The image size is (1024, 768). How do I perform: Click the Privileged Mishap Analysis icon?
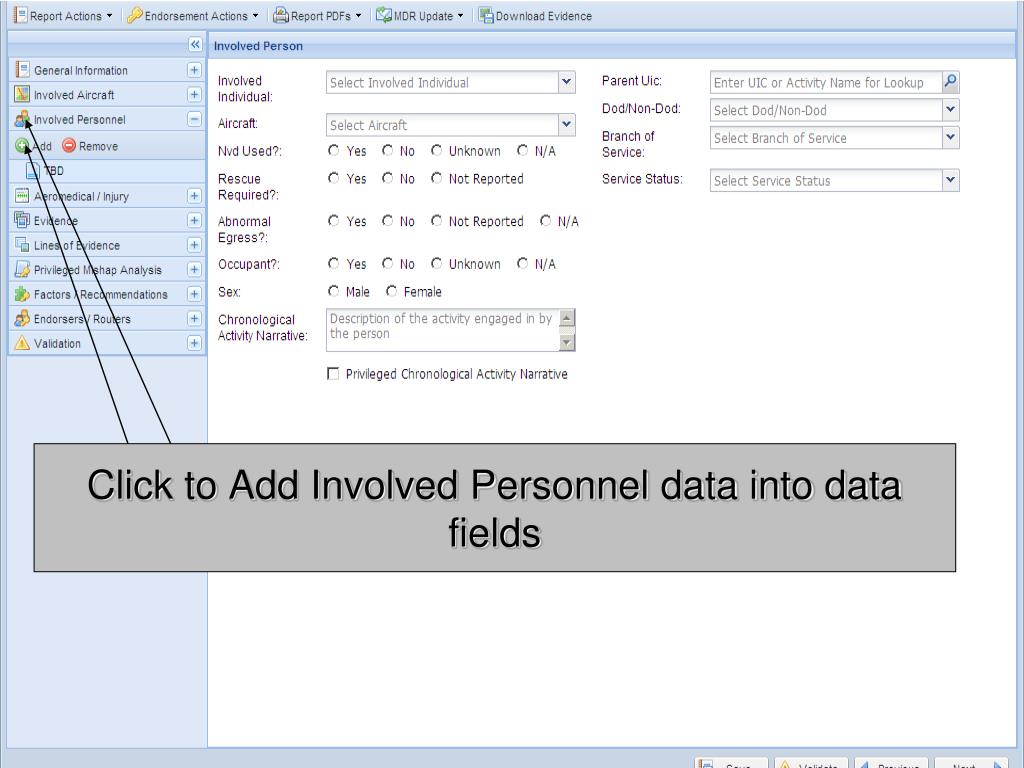pyautogui.click(x=22, y=269)
